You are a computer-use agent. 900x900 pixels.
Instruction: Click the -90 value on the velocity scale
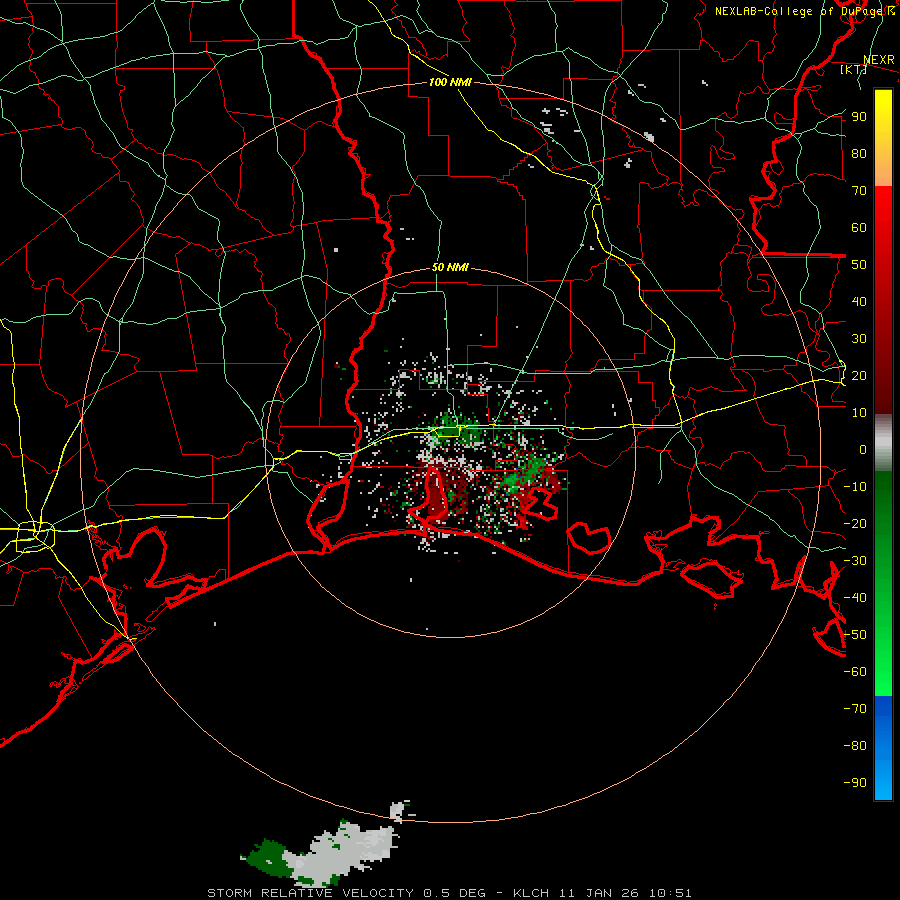coord(855,783)
